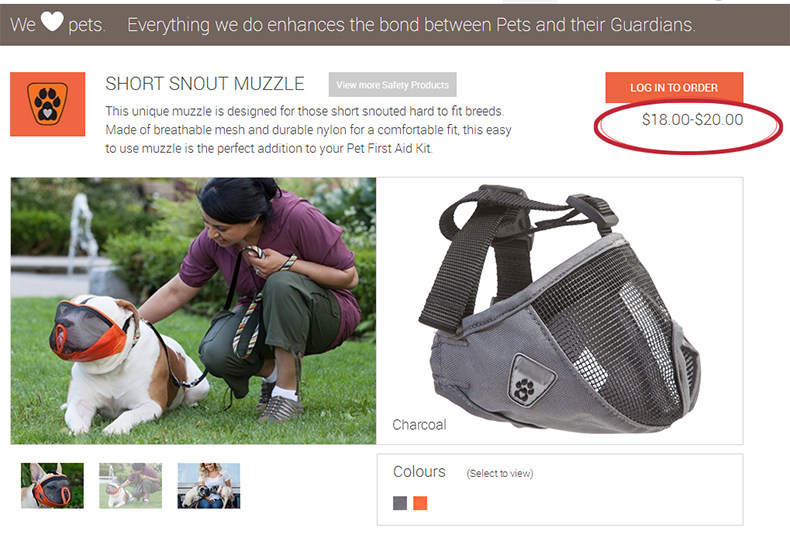The height and width of the screenshot is (535, 790).
Task: Click the Pets and their Guardians tagline
Action: coord(411,25)
